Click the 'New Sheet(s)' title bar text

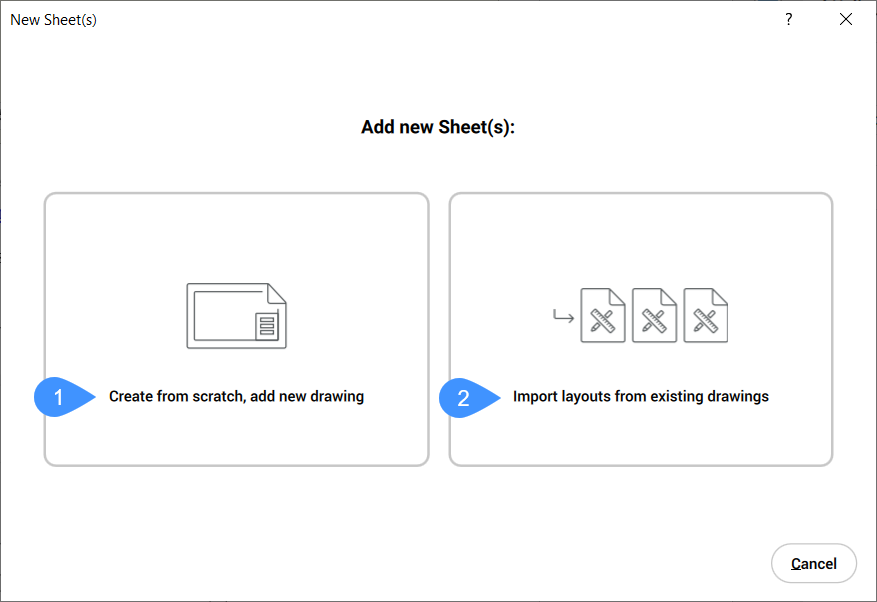(x=54, y=20)
